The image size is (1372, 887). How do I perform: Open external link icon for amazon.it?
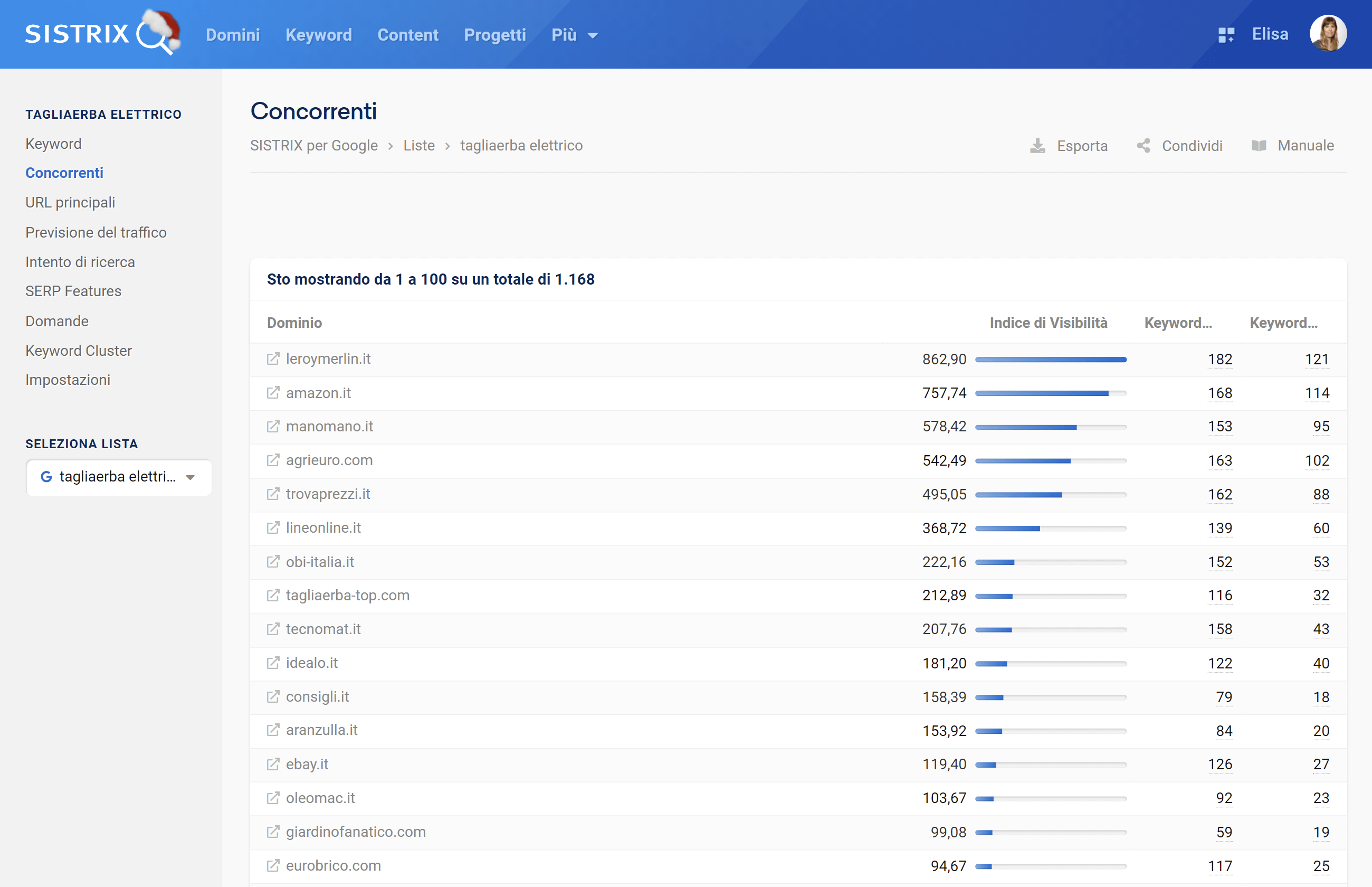tap(273, 393)
